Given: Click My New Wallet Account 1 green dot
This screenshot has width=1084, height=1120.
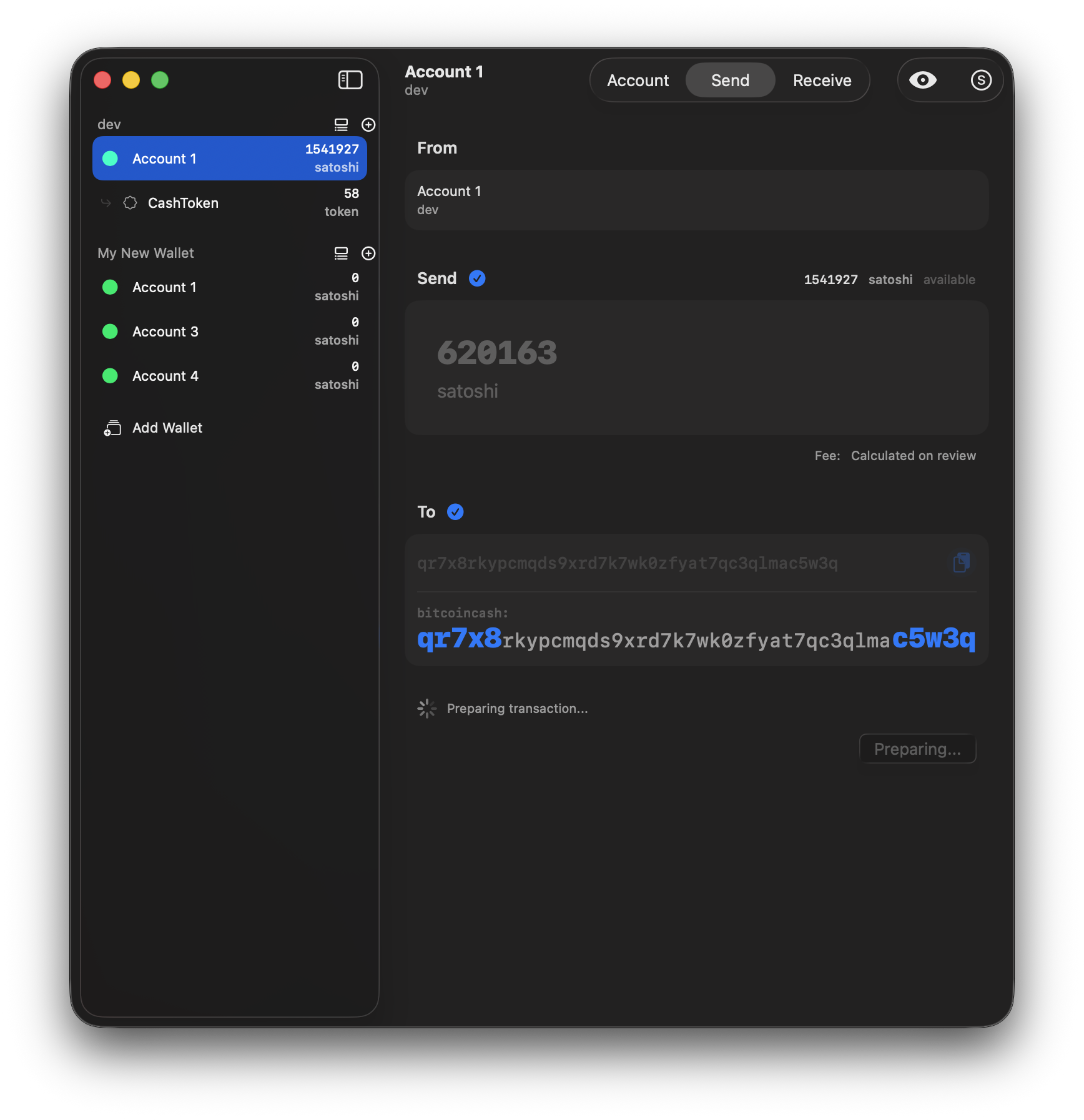Looking at the screenshot, I should (x=110, y=287).
